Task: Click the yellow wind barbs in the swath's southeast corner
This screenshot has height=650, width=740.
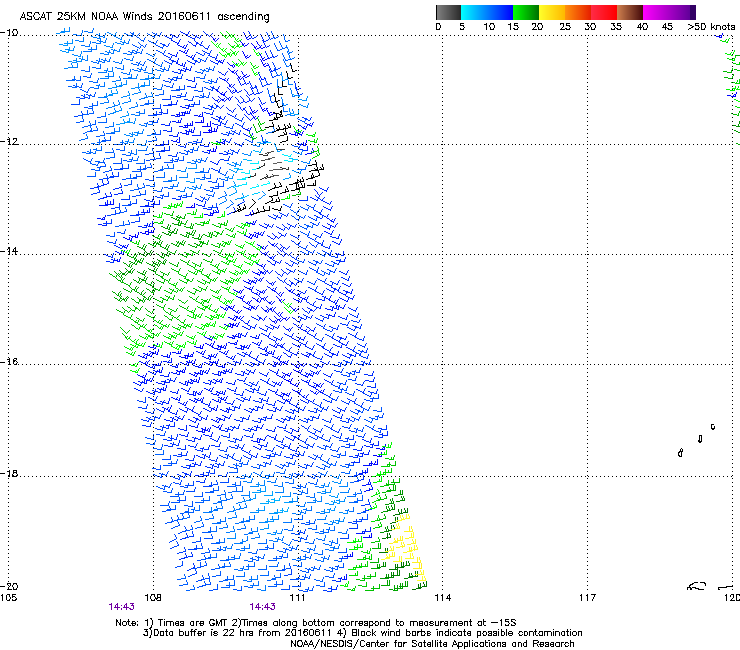Action: coord(406,548)
